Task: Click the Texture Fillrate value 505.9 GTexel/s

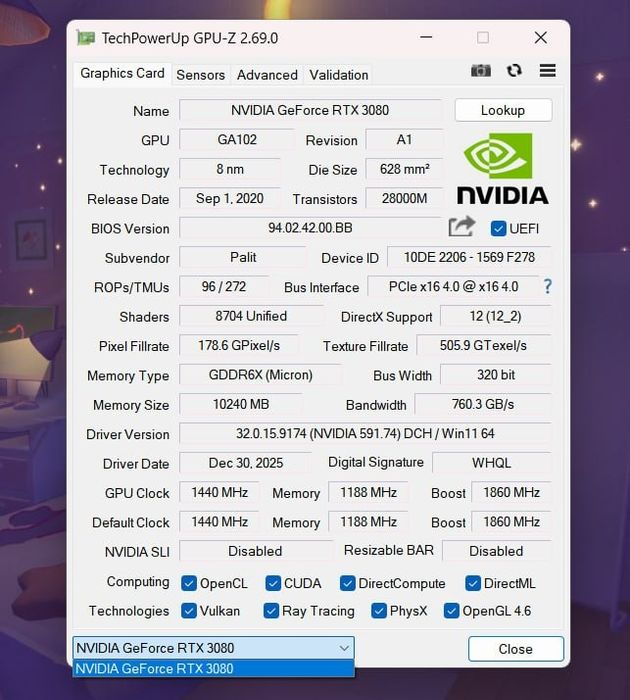Action: coord(484,346)
